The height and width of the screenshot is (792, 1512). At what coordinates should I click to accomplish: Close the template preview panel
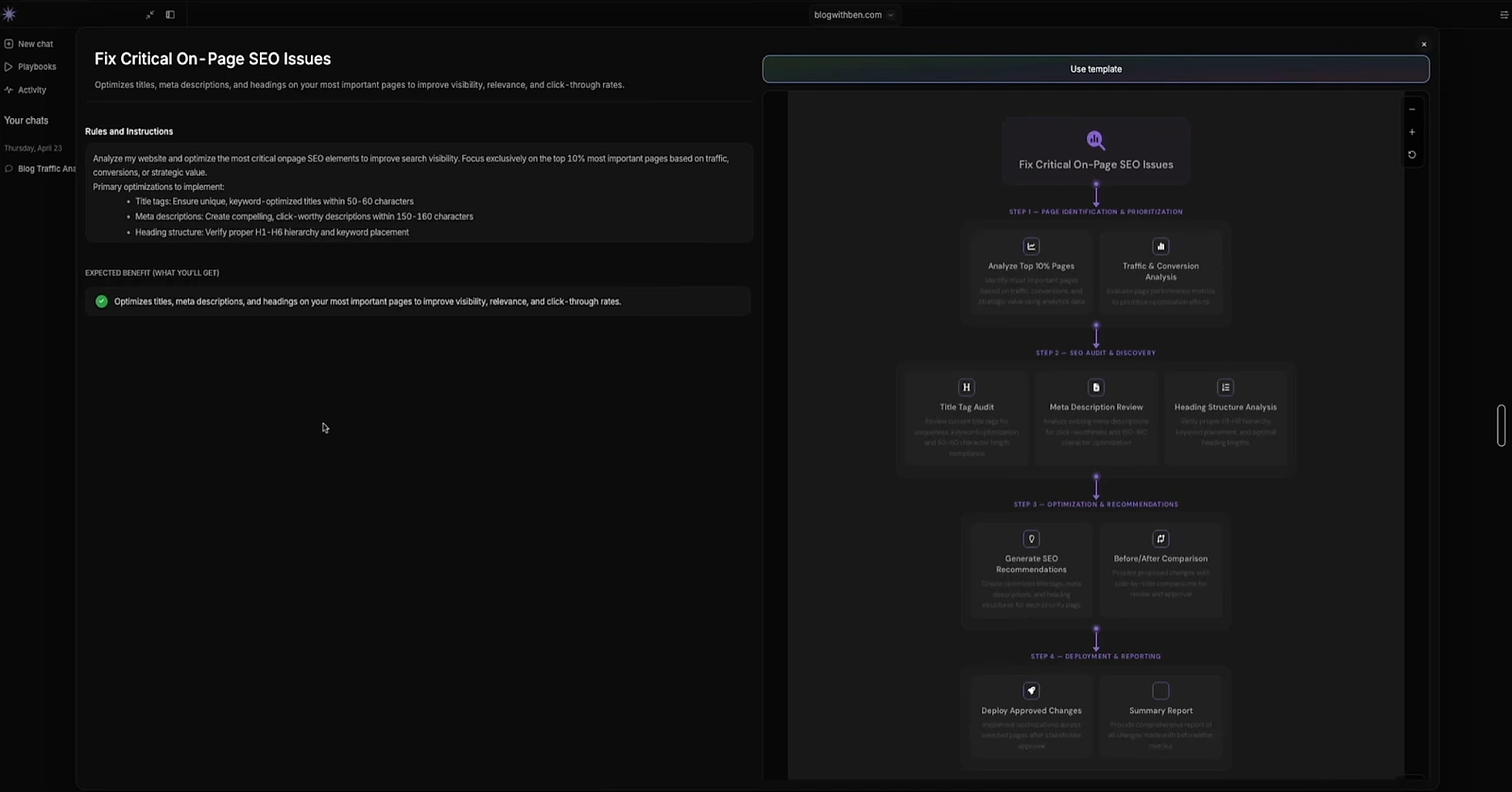[x=1424, y=44]
